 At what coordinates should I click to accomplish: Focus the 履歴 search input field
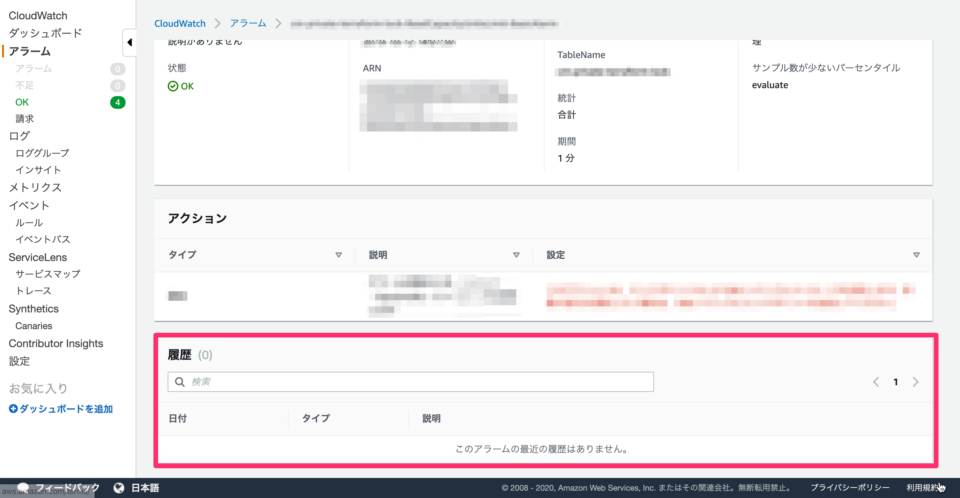click(x=411, y=382)
